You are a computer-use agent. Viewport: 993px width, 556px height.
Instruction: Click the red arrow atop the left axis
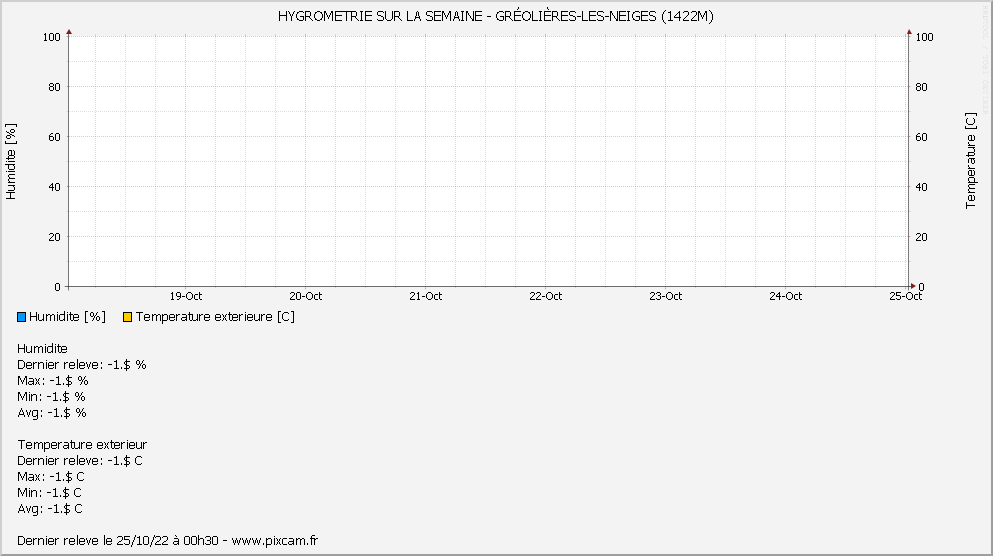click(x=69, y=33)
